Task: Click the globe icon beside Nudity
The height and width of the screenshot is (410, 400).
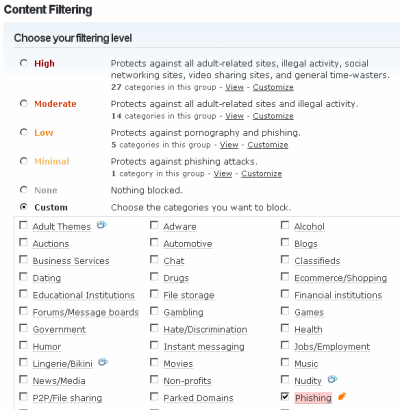Action: point(332,379)
